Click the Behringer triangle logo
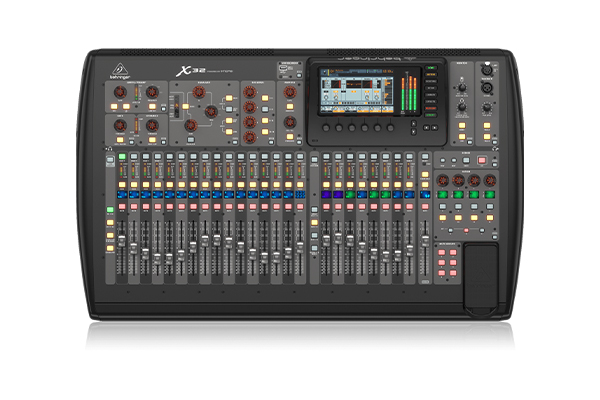Viewport: 600px width, 400px height. pos(120,69)
